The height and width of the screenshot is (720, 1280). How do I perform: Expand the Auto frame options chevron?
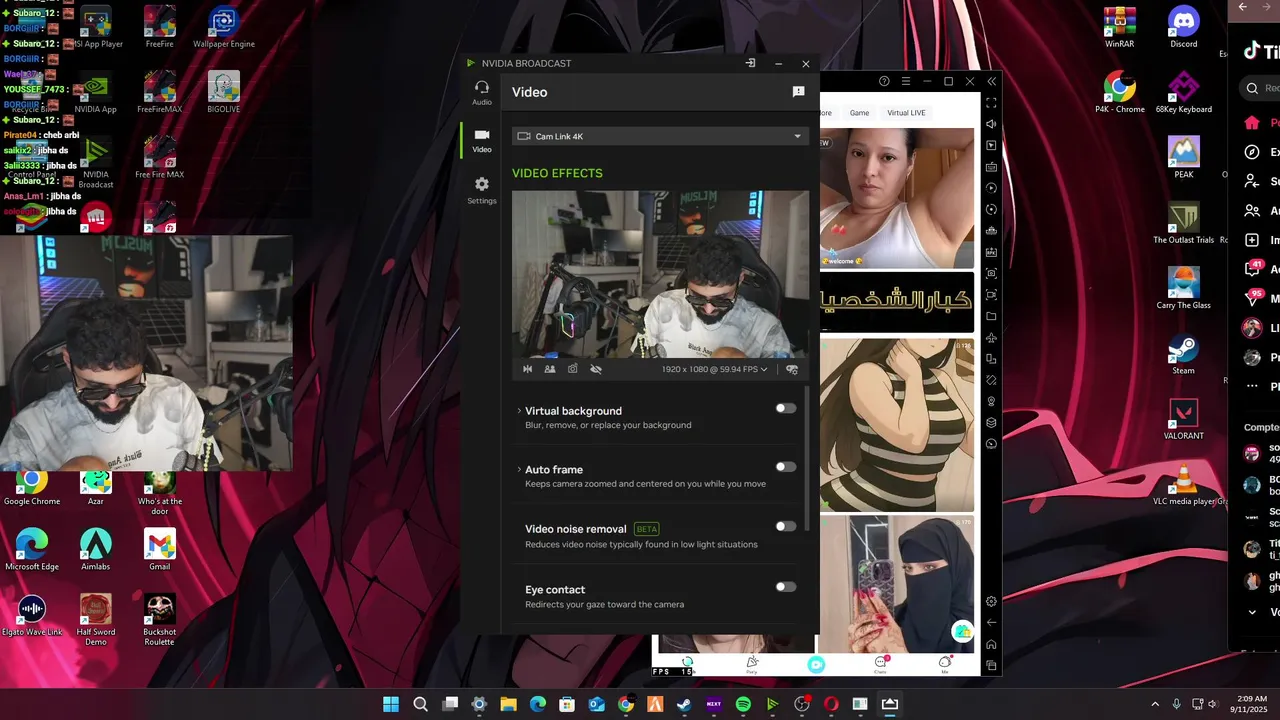point(519,469)
